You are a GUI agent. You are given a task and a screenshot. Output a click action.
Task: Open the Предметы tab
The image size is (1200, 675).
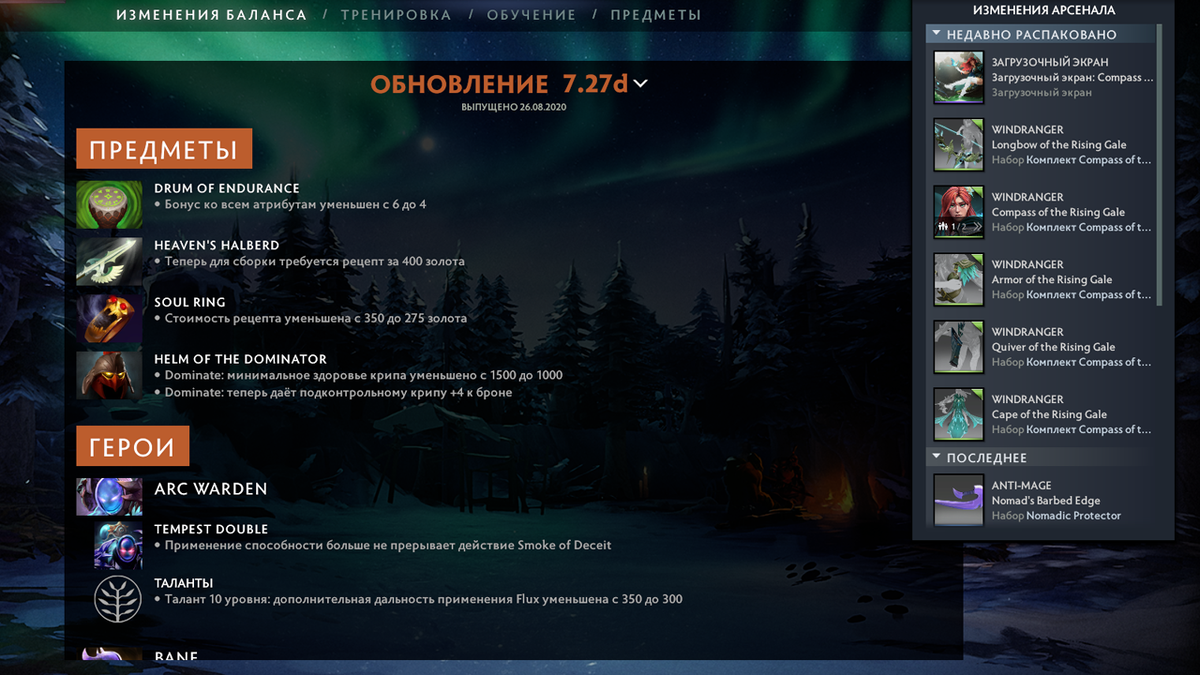pos(656,15)
